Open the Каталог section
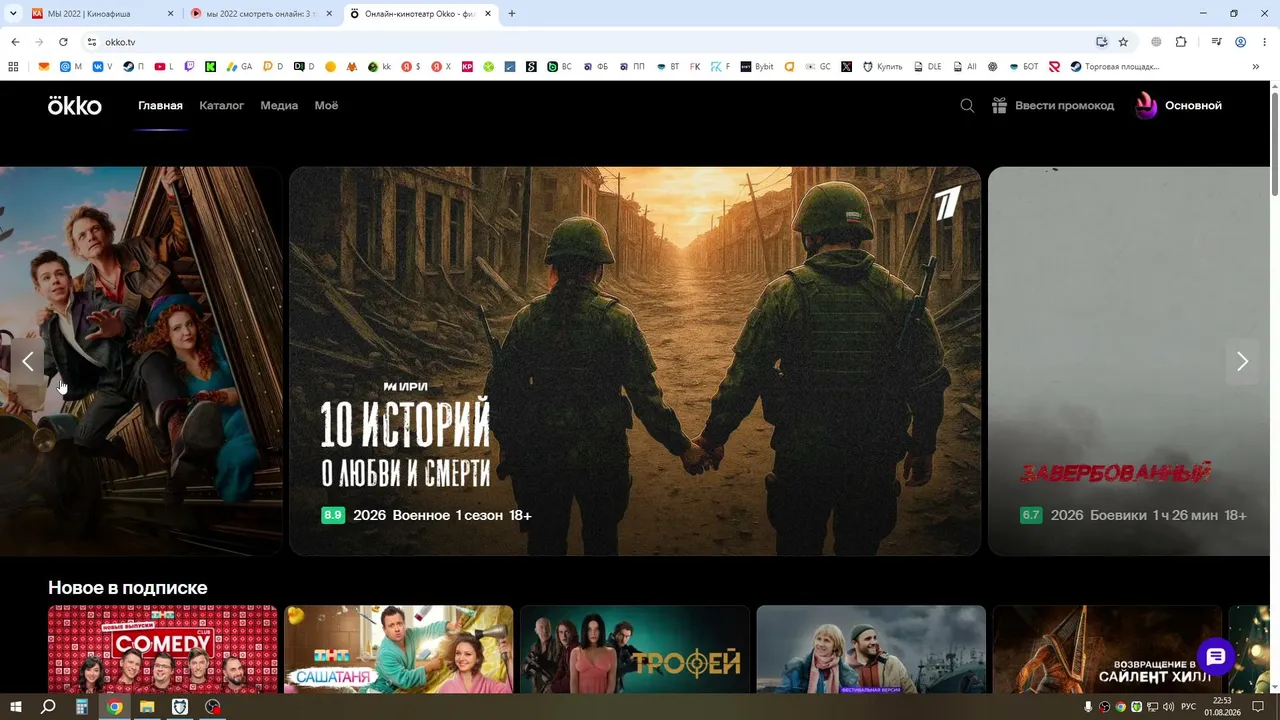The width and height of the screenshot is (1280, 720). tap(221, 105)
